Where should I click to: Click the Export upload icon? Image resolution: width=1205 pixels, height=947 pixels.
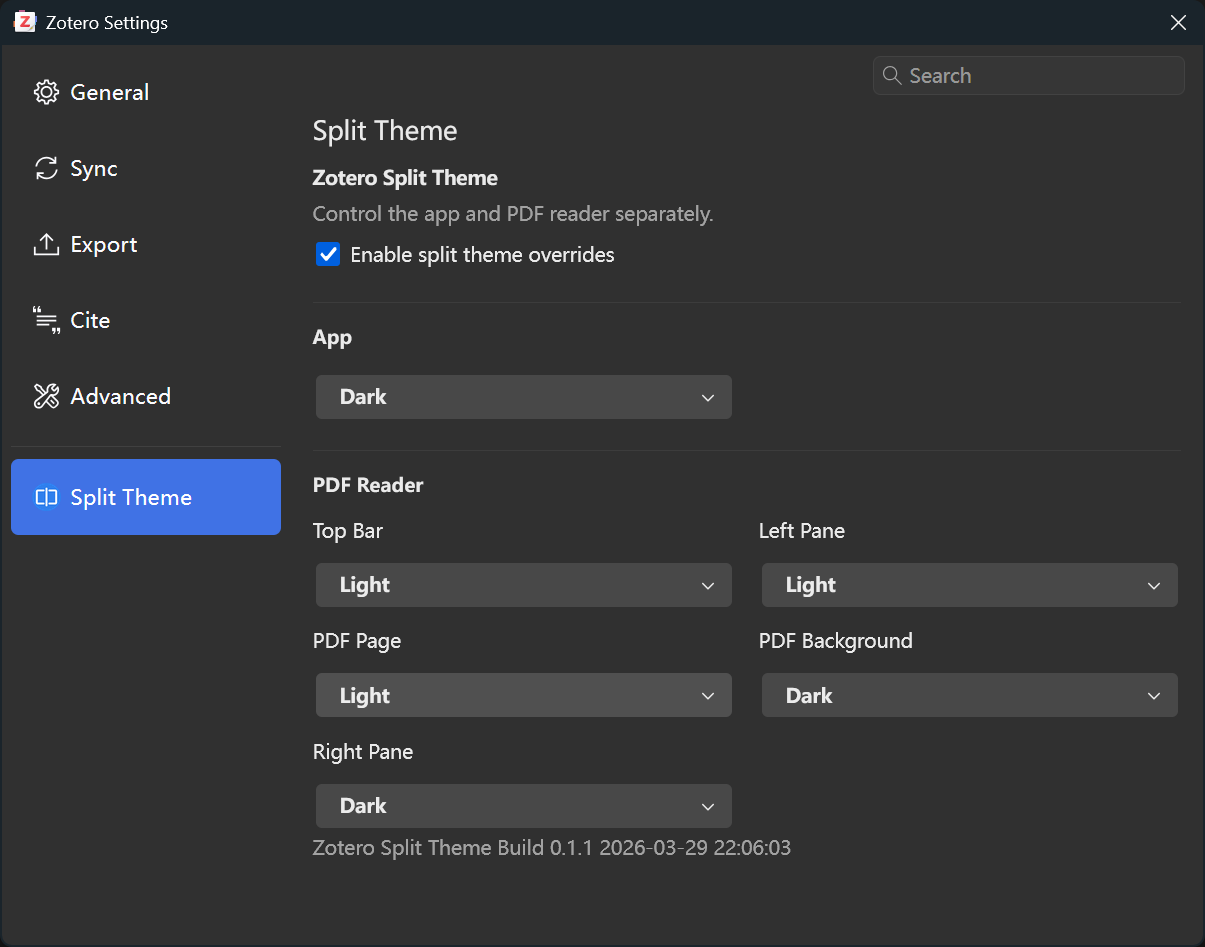(46, 244)
